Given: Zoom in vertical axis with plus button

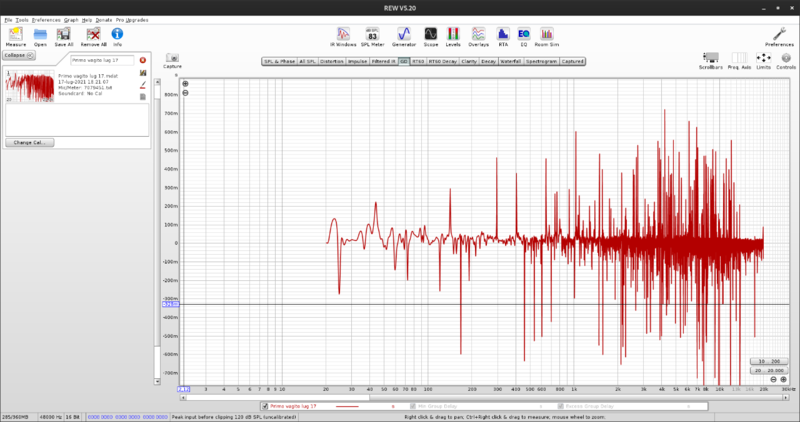Looking at the screenshot, I should click(x=185, y=83).
